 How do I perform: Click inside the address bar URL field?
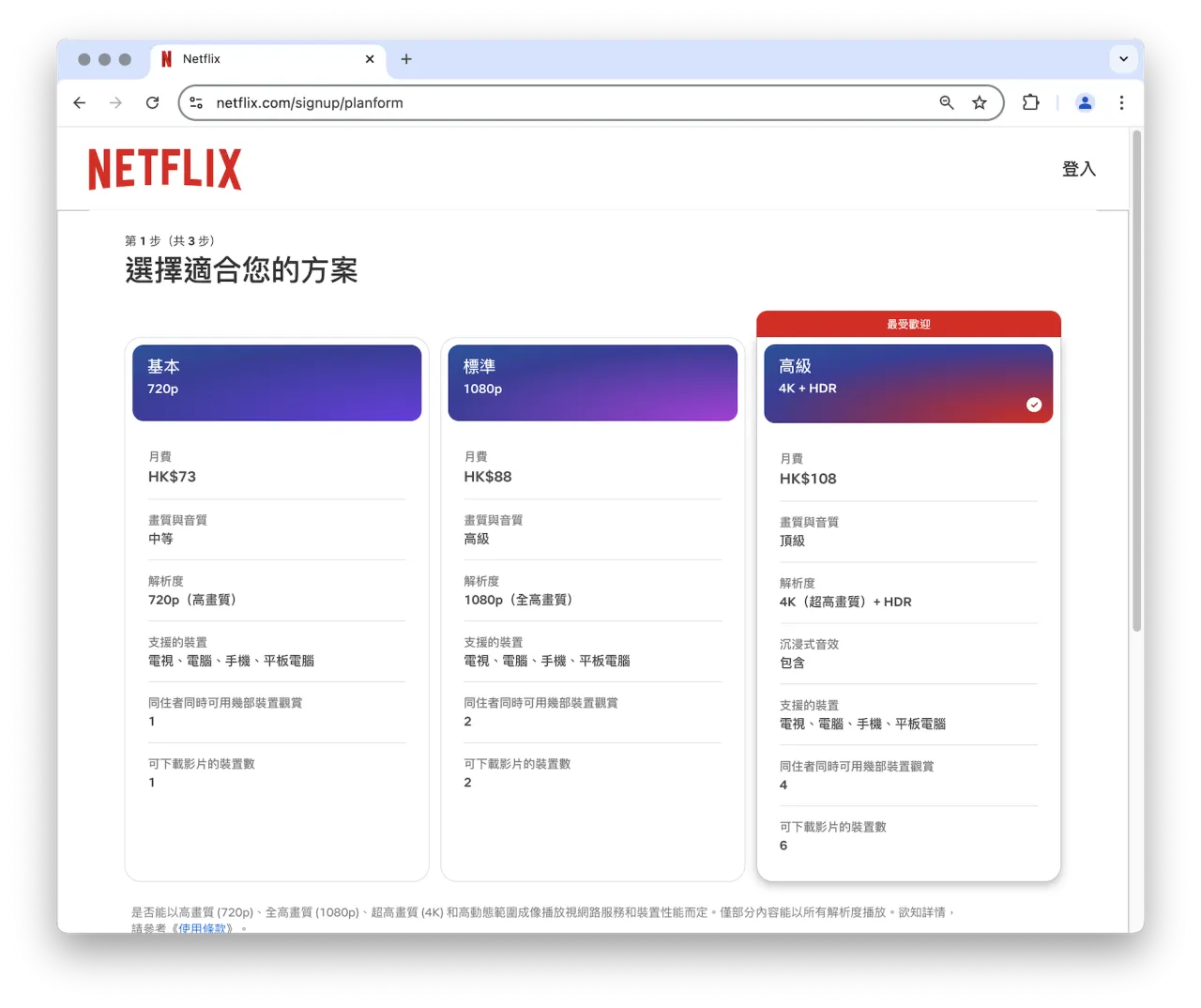563,102
